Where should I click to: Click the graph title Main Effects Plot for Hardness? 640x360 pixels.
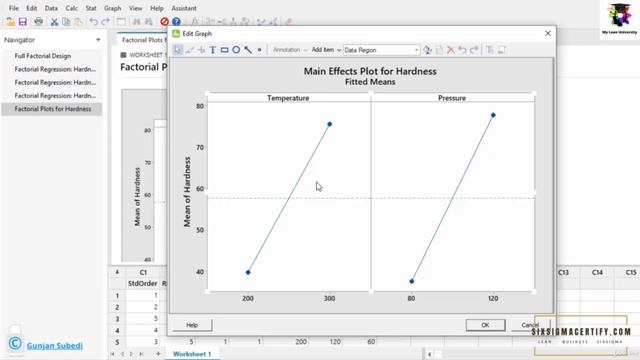click(x=370, y=71)
